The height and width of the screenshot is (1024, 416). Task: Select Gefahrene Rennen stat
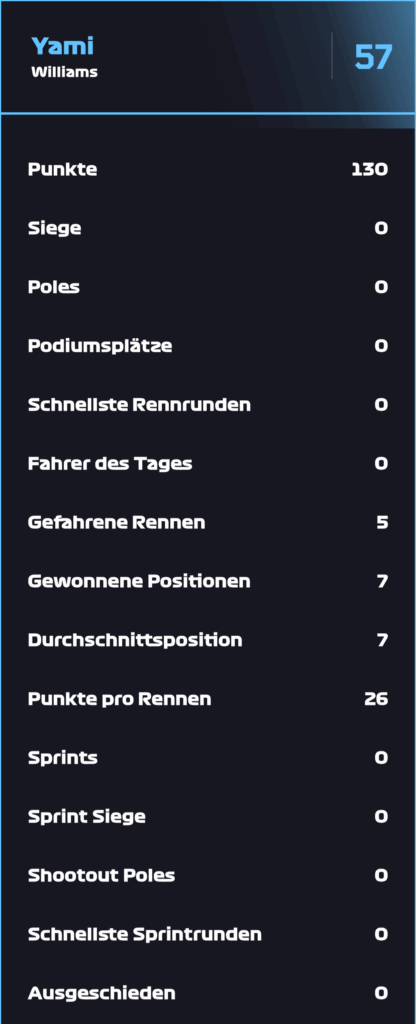[x=208, y=523]
